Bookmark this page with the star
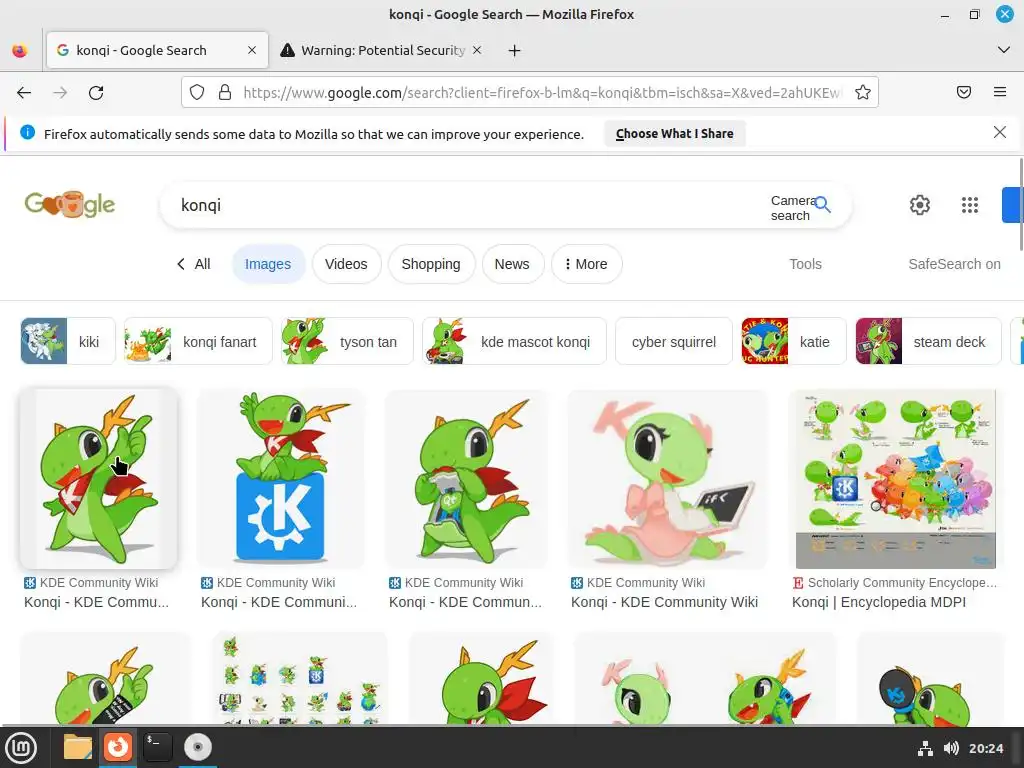 [x=863, y=93]
